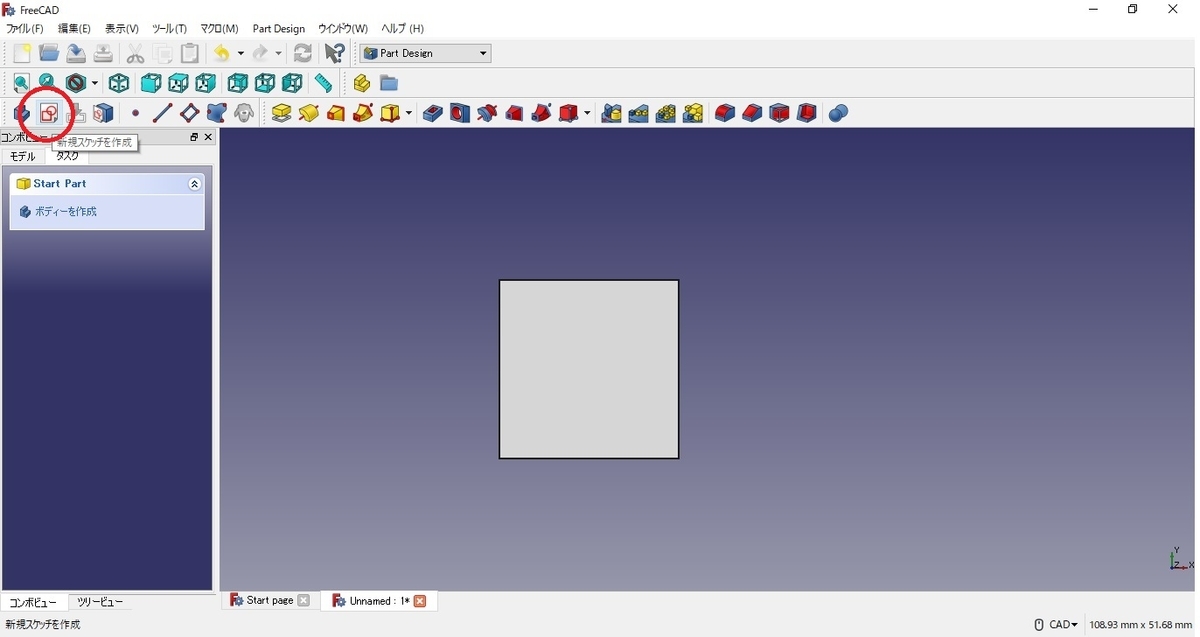Create a datum point
Image resolution: width=1200 pixels, height=637 pixels.
coord(135,113)
